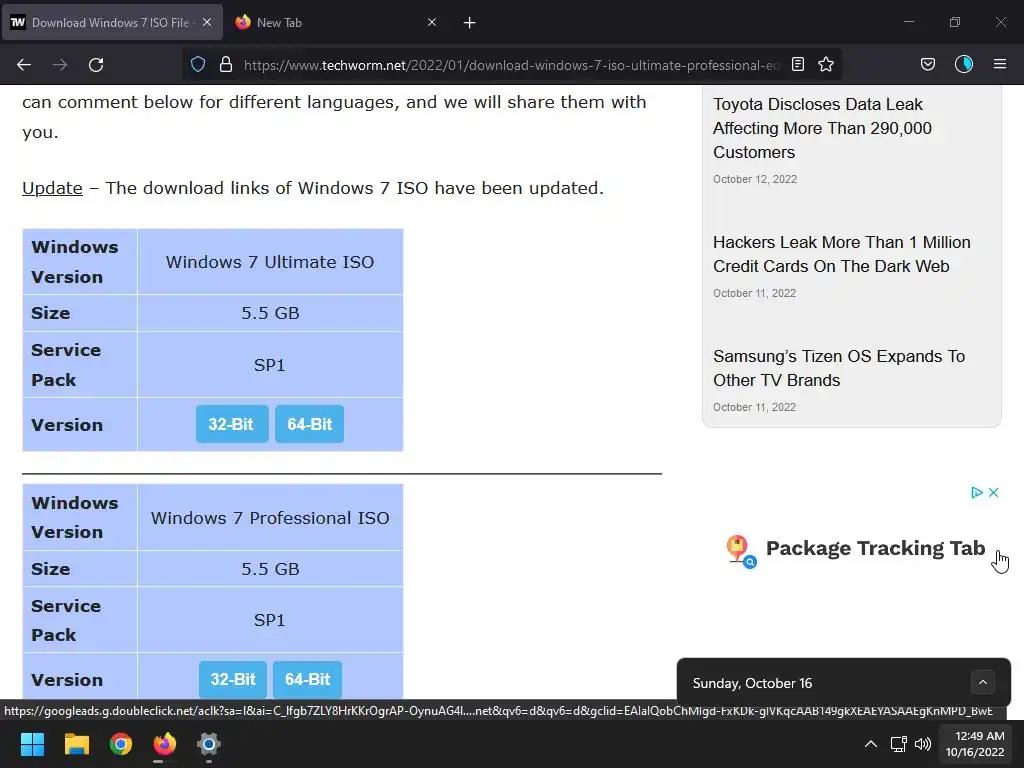Click the Package Tracking ad logo icon
Screen dimensions: 1024x768
[x=740, y=551]
